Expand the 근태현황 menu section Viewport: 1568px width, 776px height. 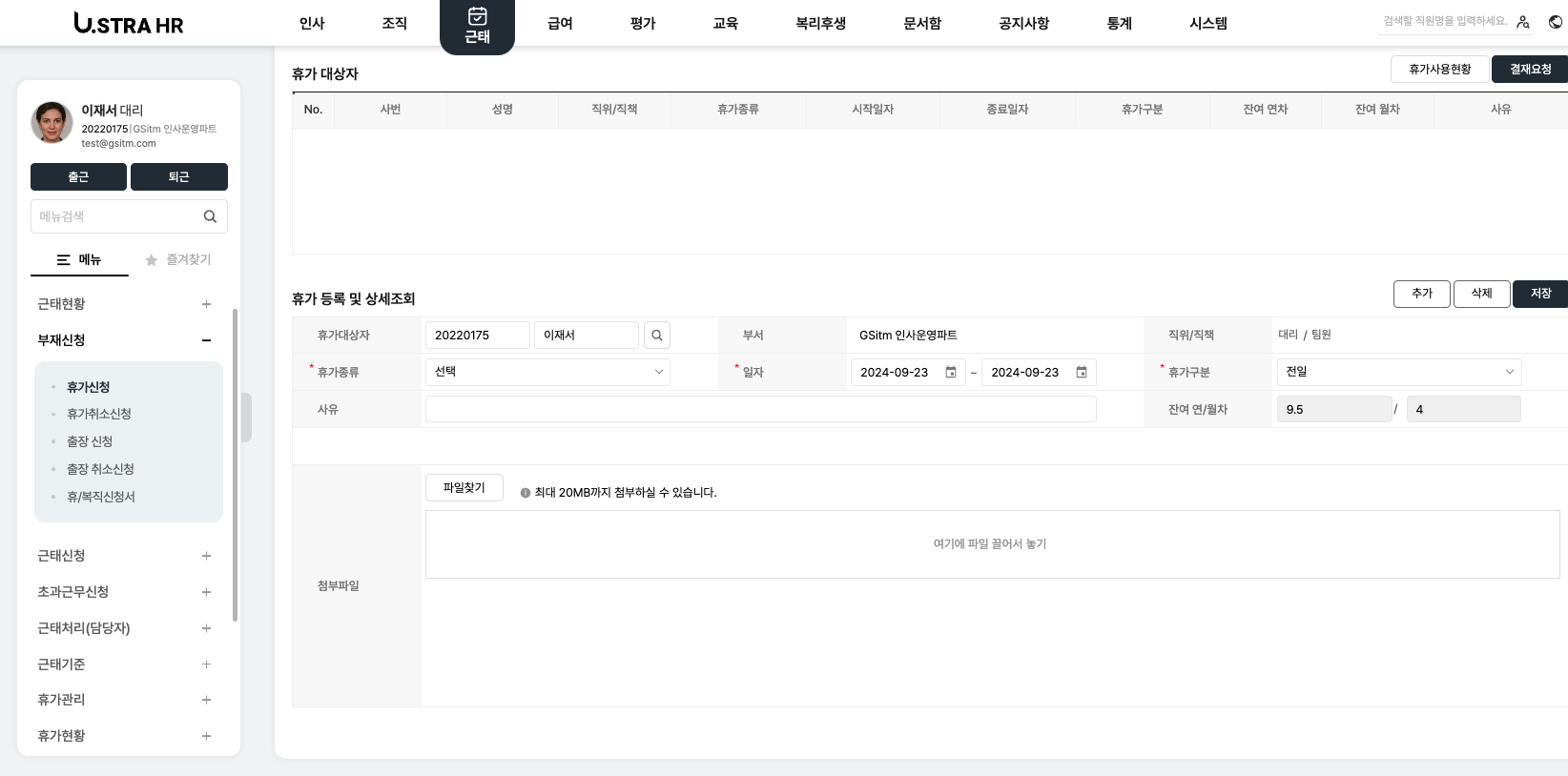tap(206, 304)
